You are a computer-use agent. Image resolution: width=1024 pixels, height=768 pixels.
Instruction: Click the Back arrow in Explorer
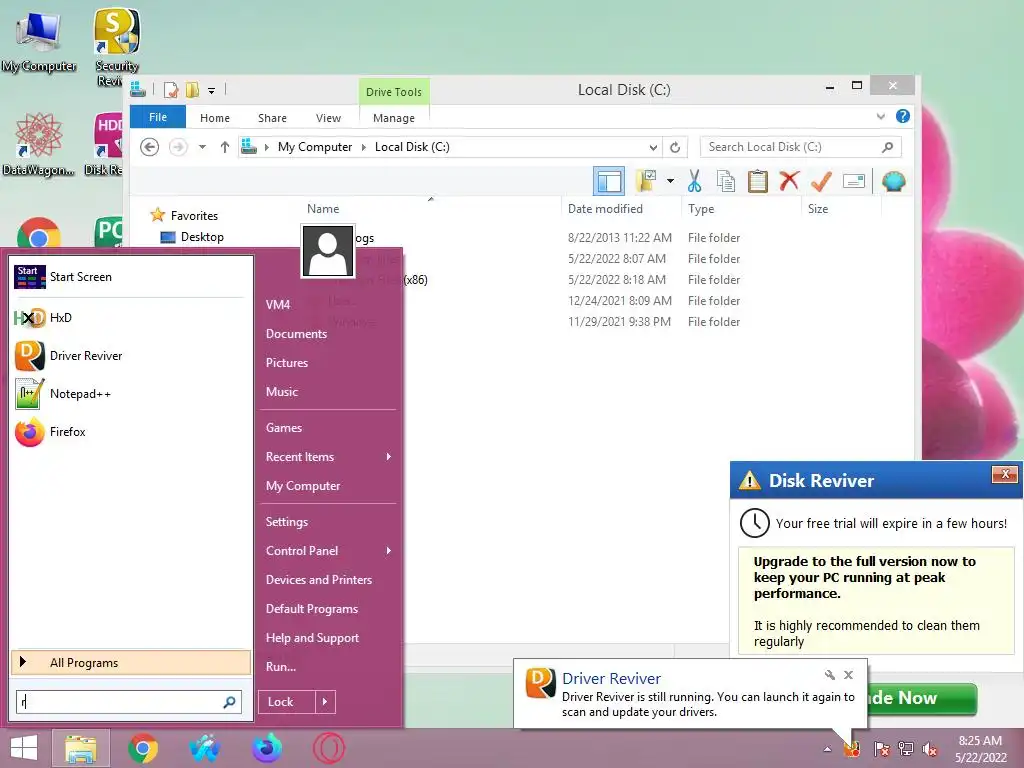150,147
